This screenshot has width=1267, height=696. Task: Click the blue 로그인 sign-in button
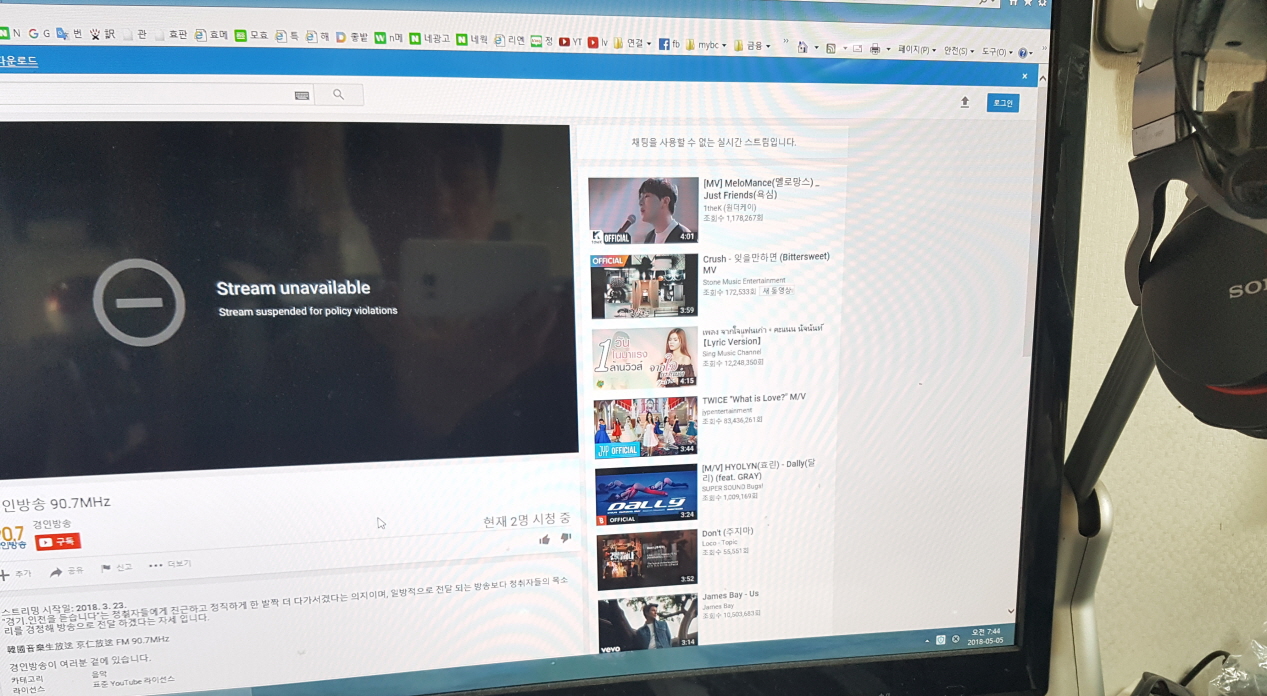click(1002, 103)
